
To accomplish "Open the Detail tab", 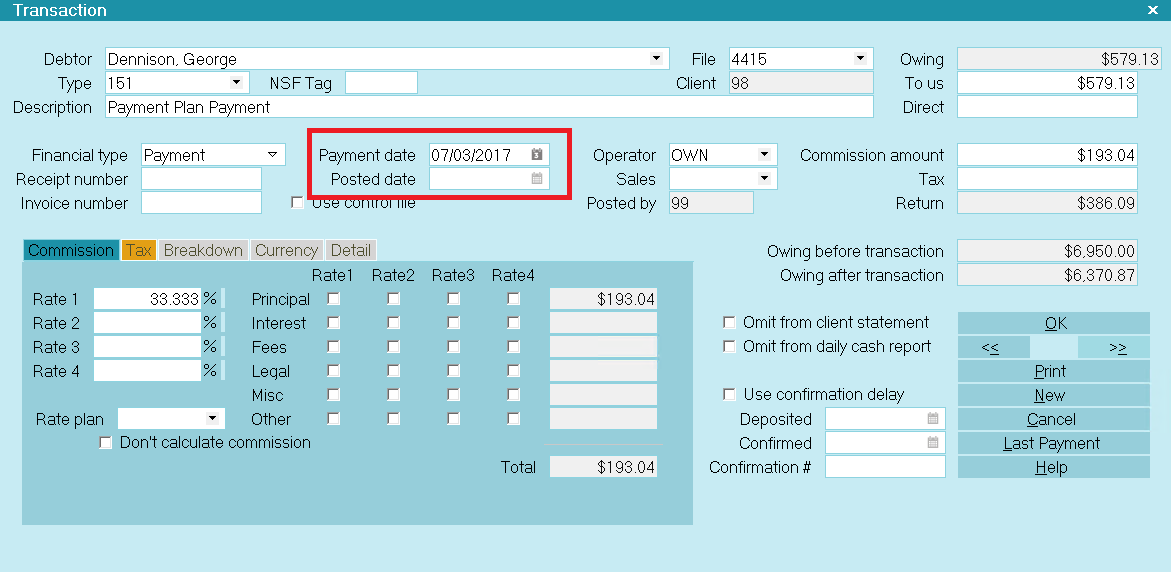I will click(350, 250).
